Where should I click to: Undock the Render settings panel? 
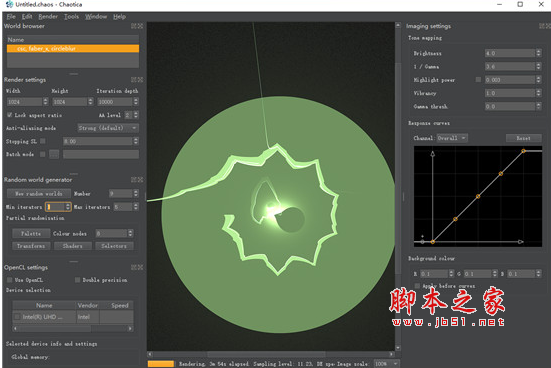pos(134,80)
